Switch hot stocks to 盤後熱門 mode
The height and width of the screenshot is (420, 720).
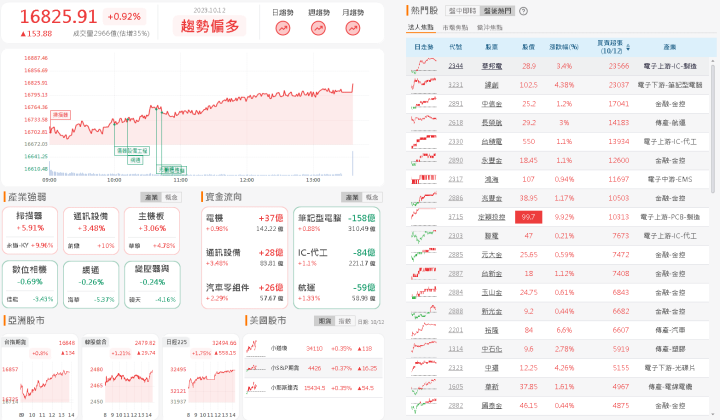click(497, 11)
